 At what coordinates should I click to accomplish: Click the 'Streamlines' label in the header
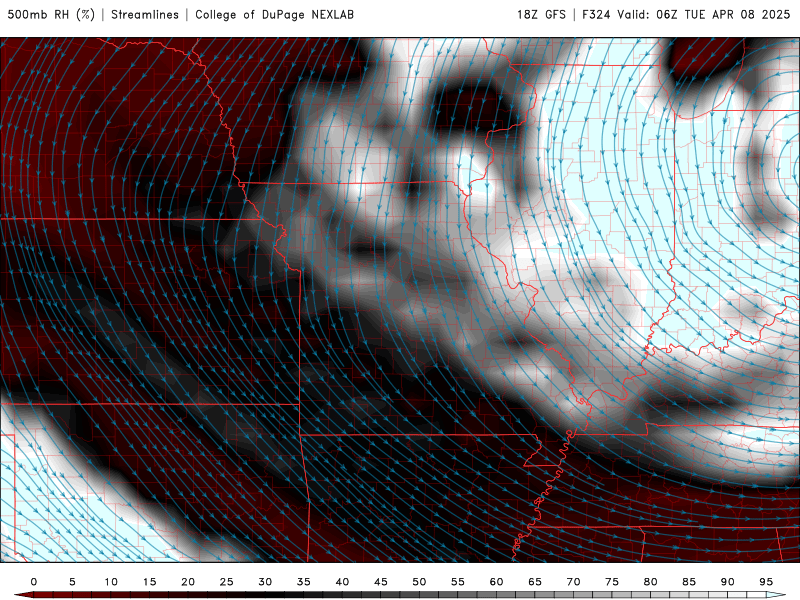[x=145, y=14]
